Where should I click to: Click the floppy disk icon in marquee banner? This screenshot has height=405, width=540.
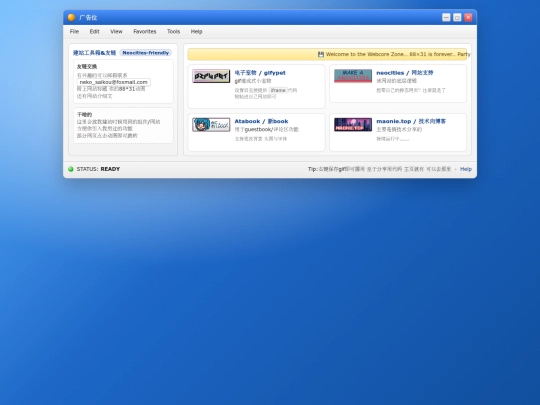pos(321,54)
